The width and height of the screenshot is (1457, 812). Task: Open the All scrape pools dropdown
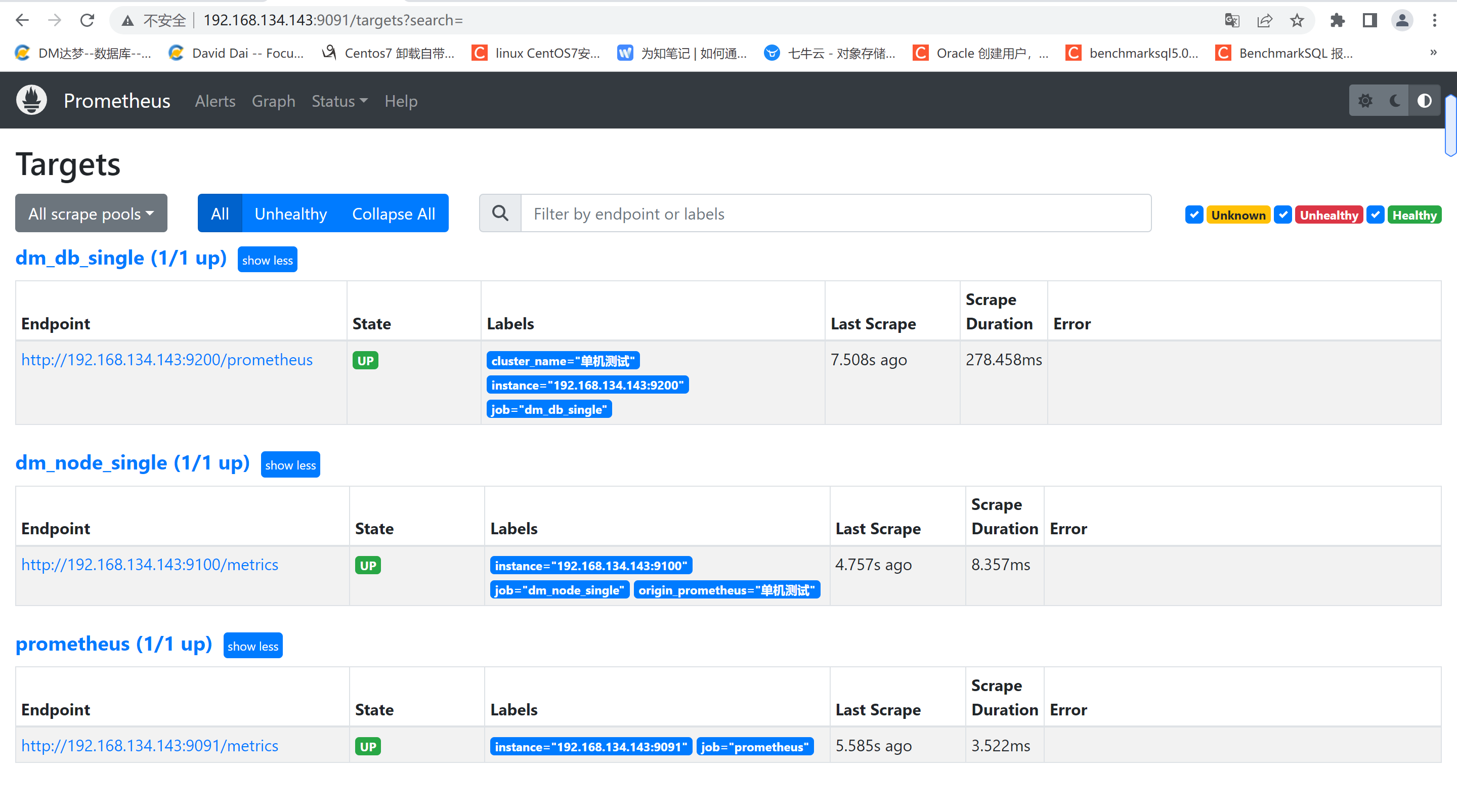pyautogui.click(x=91, y=213)
